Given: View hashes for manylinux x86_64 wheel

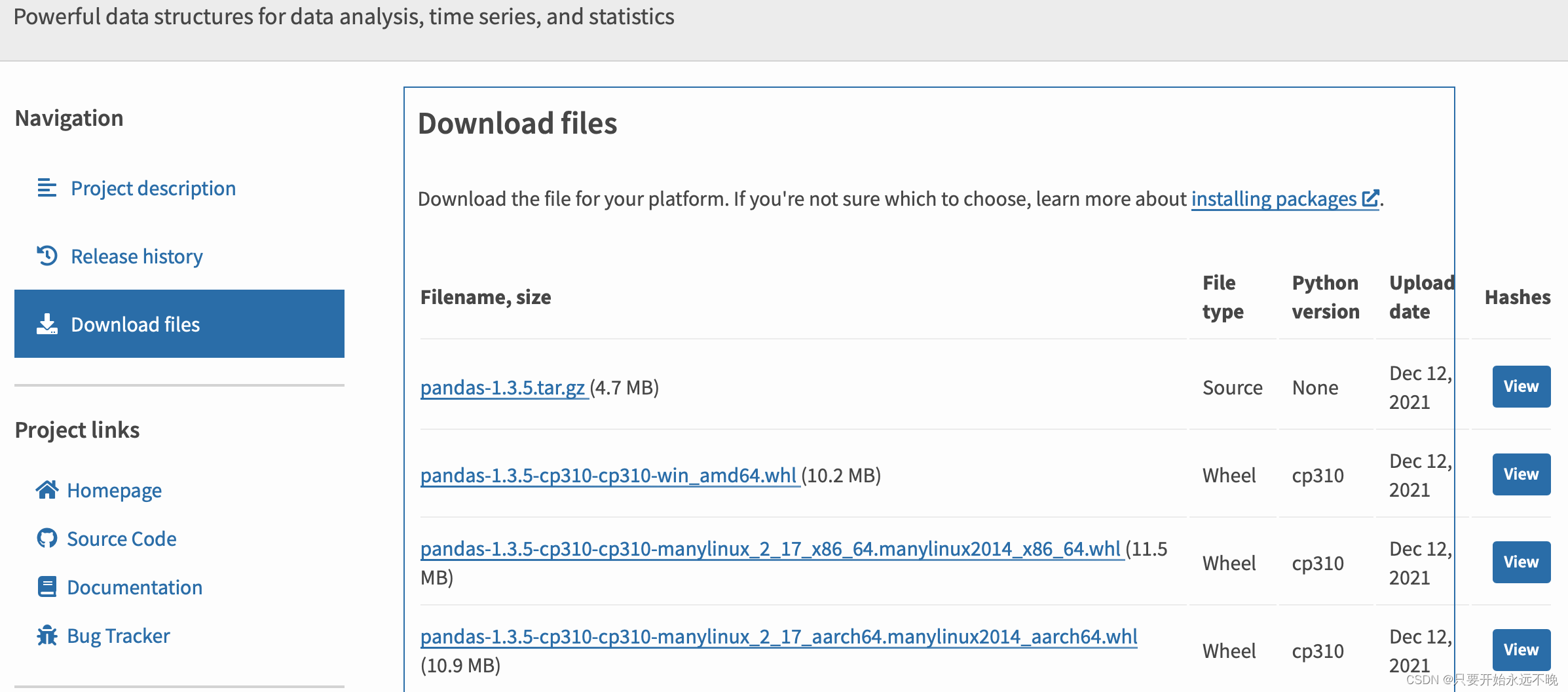Looking at the screenshot, I should click(1521, 562).
